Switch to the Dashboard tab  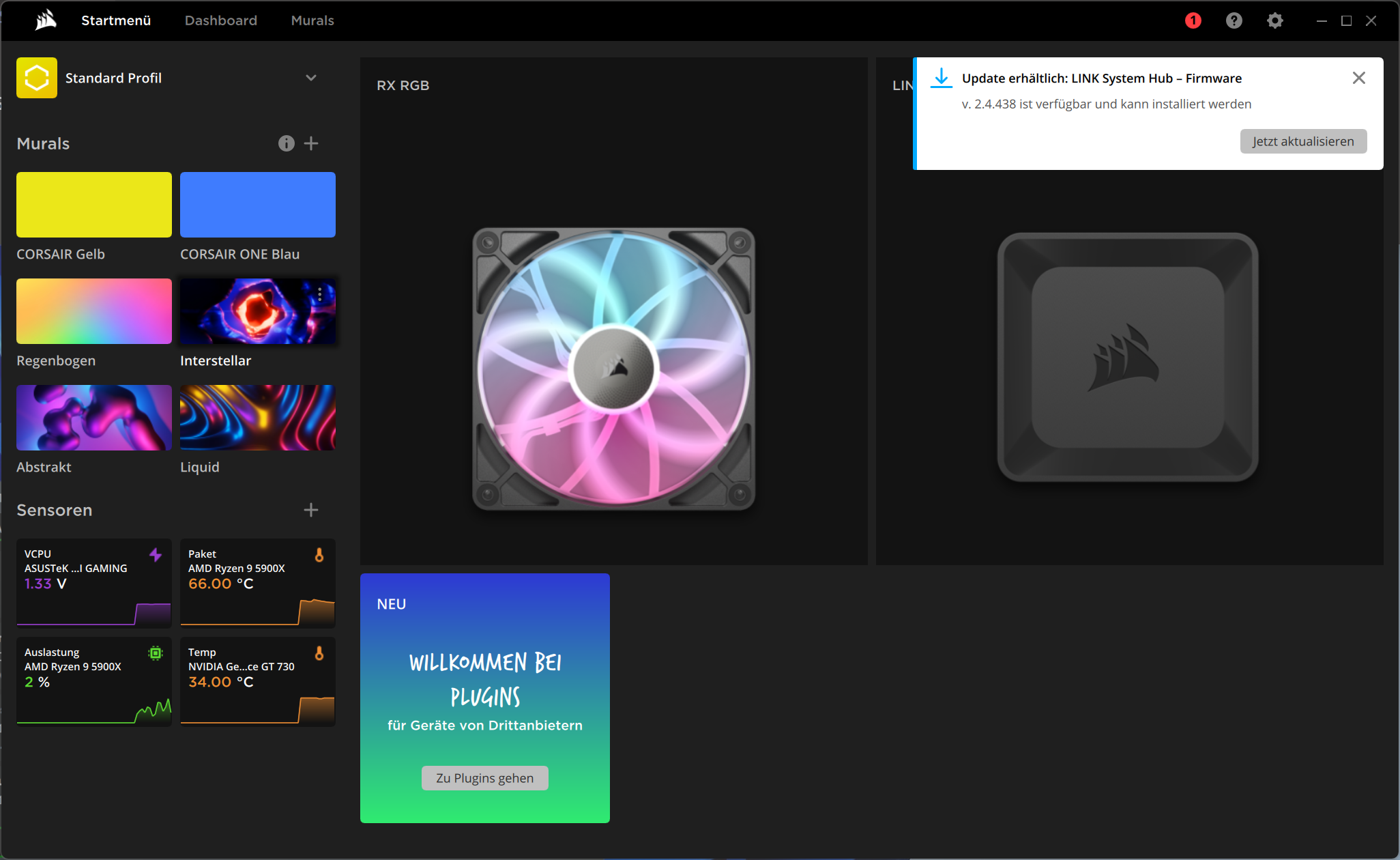coord(221,20)
